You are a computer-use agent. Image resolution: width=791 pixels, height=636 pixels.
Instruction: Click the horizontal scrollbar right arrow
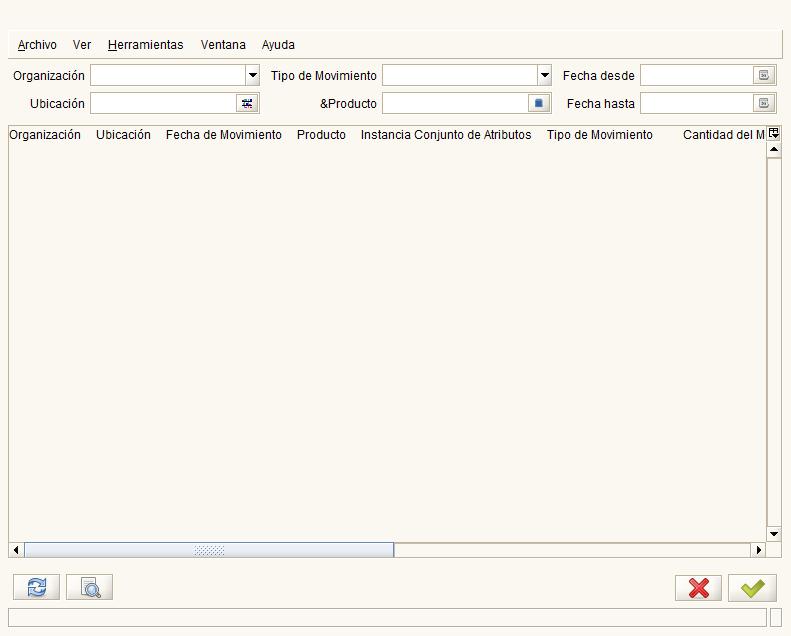point(758,550)
